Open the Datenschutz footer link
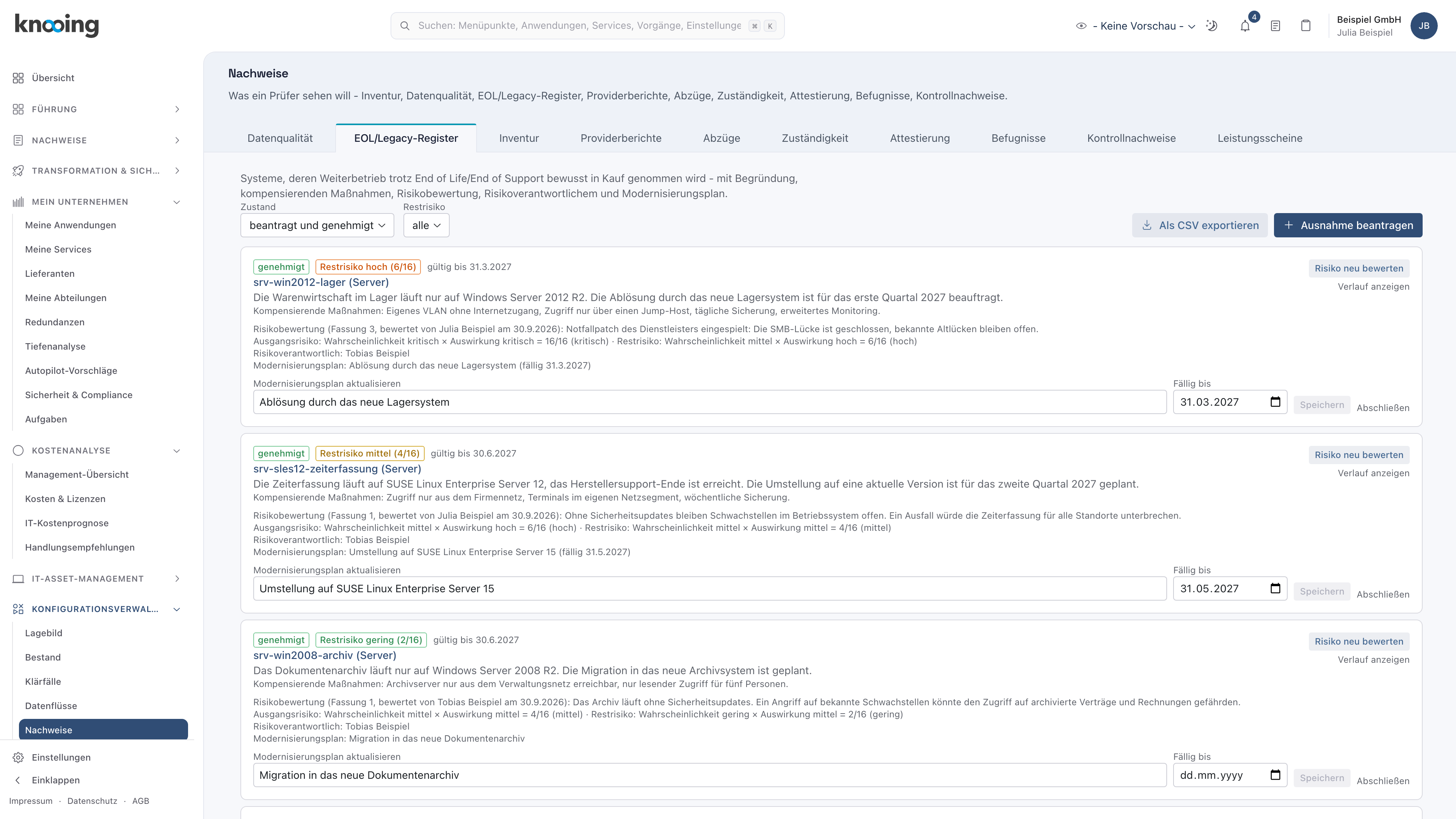The image size is (1456, 819). pyautogui.click(x=92, y=801)
